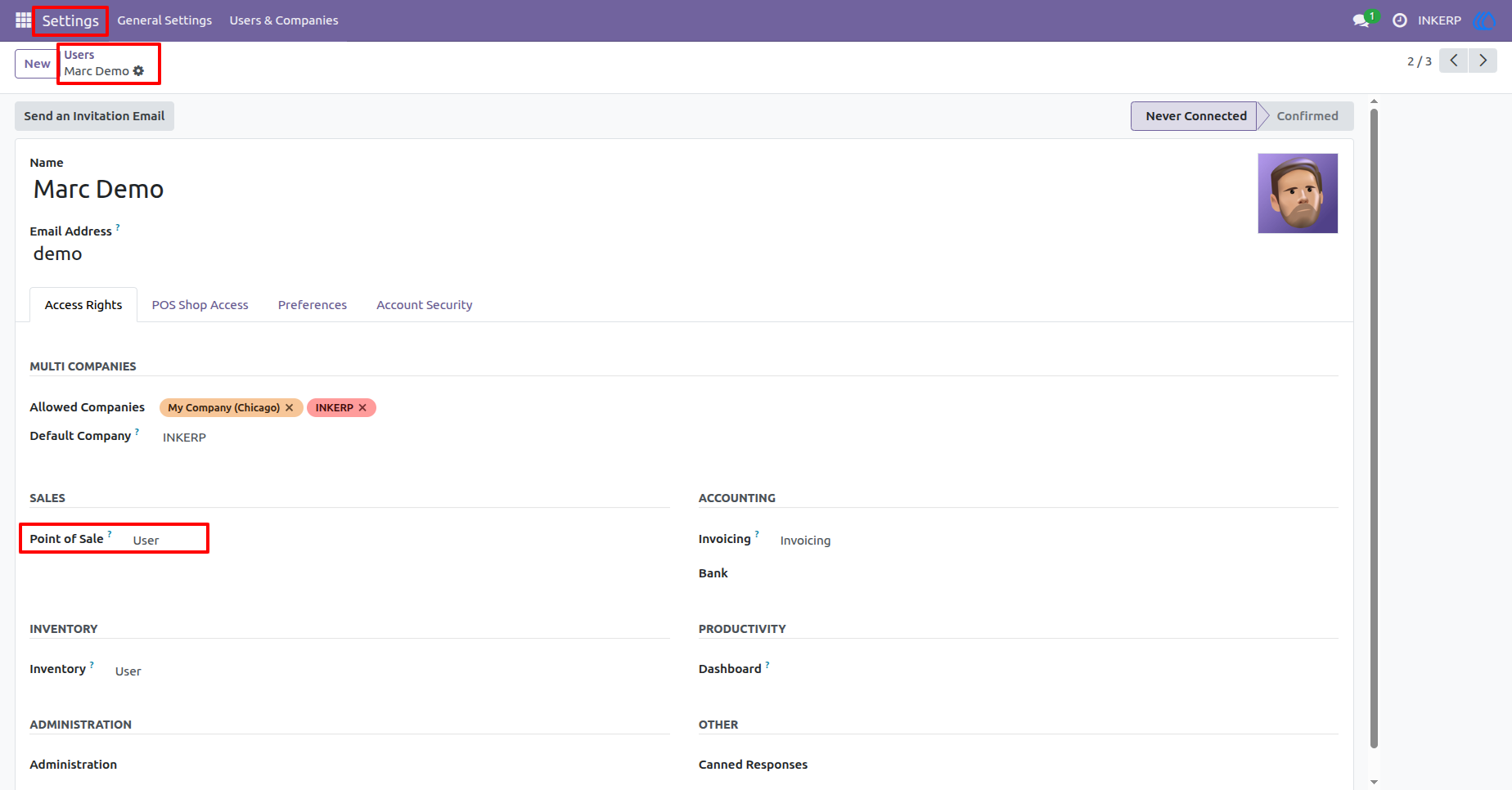This screenshot has height=790, width=1512.
Task: Open General Settings menu
Action: point(164,20)
